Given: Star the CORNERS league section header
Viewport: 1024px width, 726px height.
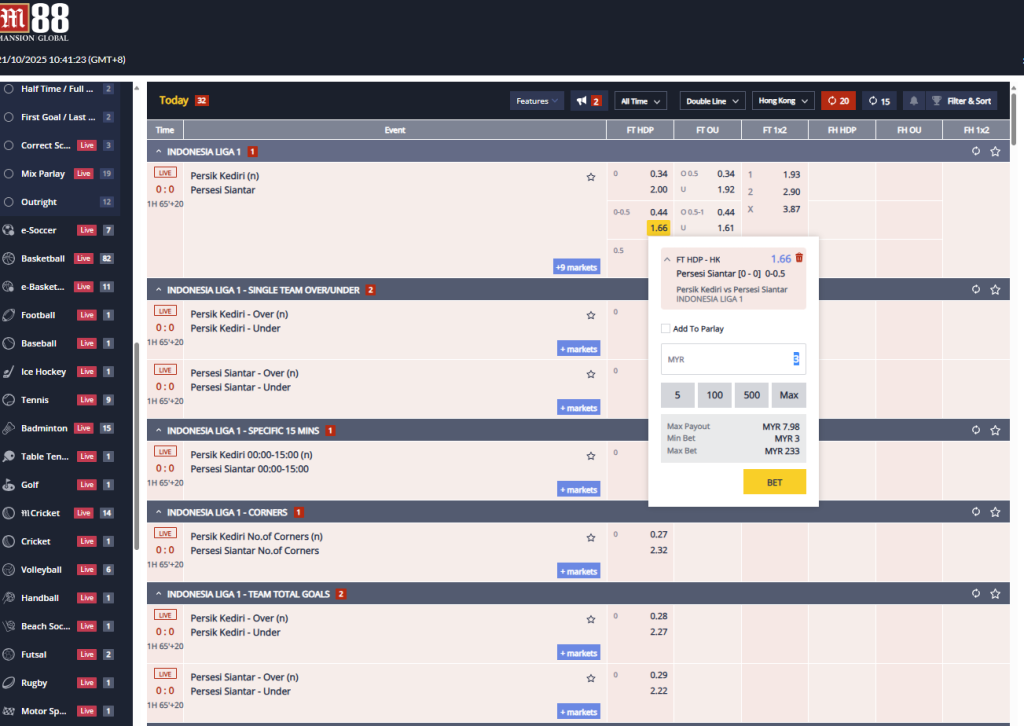Looking at the screenshot, I should 995,511.
